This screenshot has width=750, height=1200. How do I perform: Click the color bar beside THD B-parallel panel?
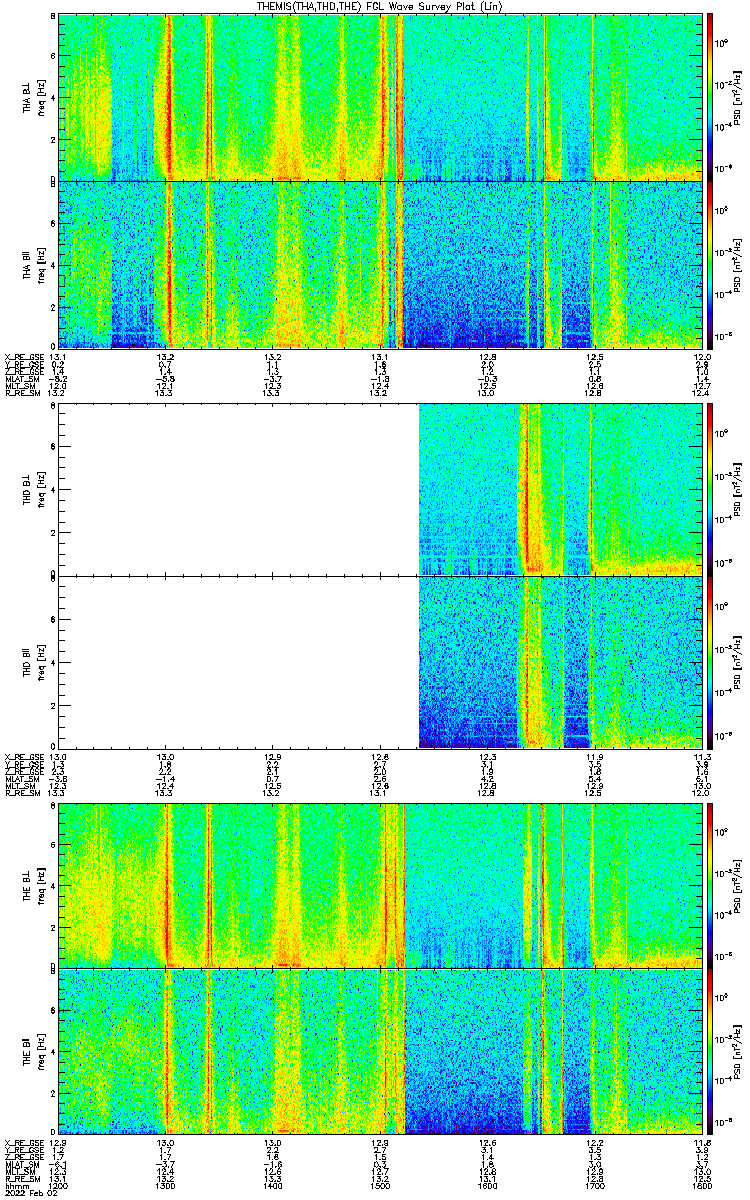pyautogui.click(x=710, y=661)
